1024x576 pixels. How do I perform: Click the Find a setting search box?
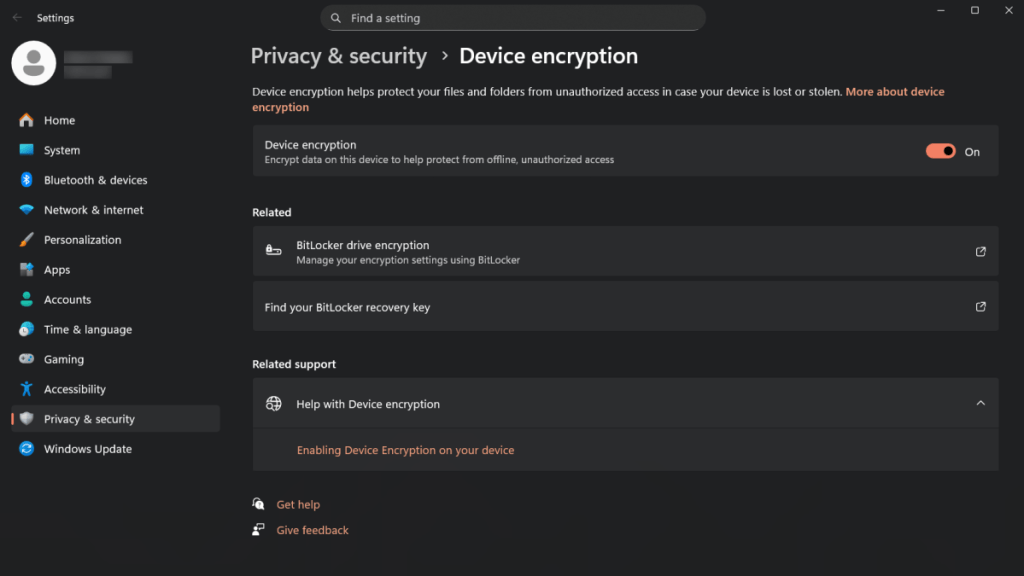point(512,18)
